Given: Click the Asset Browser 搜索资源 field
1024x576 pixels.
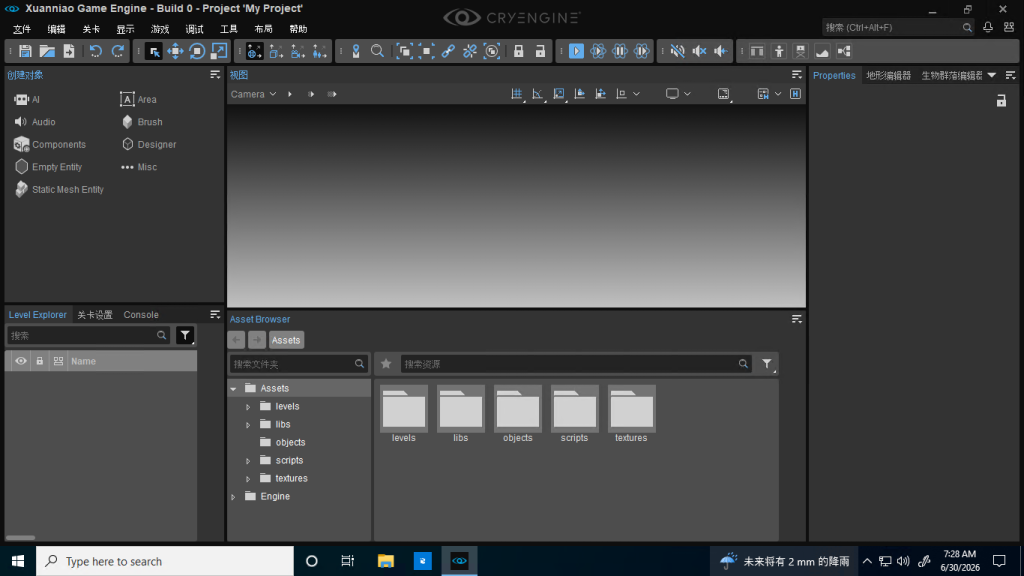Looking at the screenshot, I should 575,364.
